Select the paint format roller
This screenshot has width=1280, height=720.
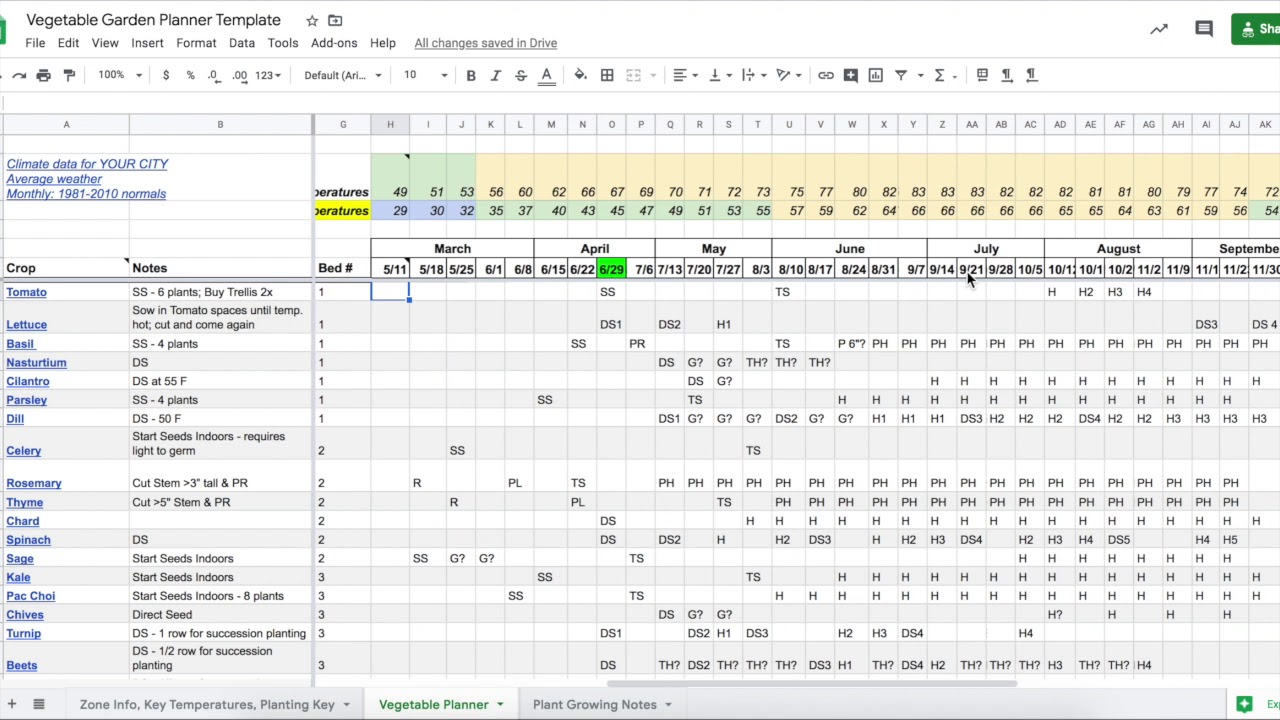point(69,75)
